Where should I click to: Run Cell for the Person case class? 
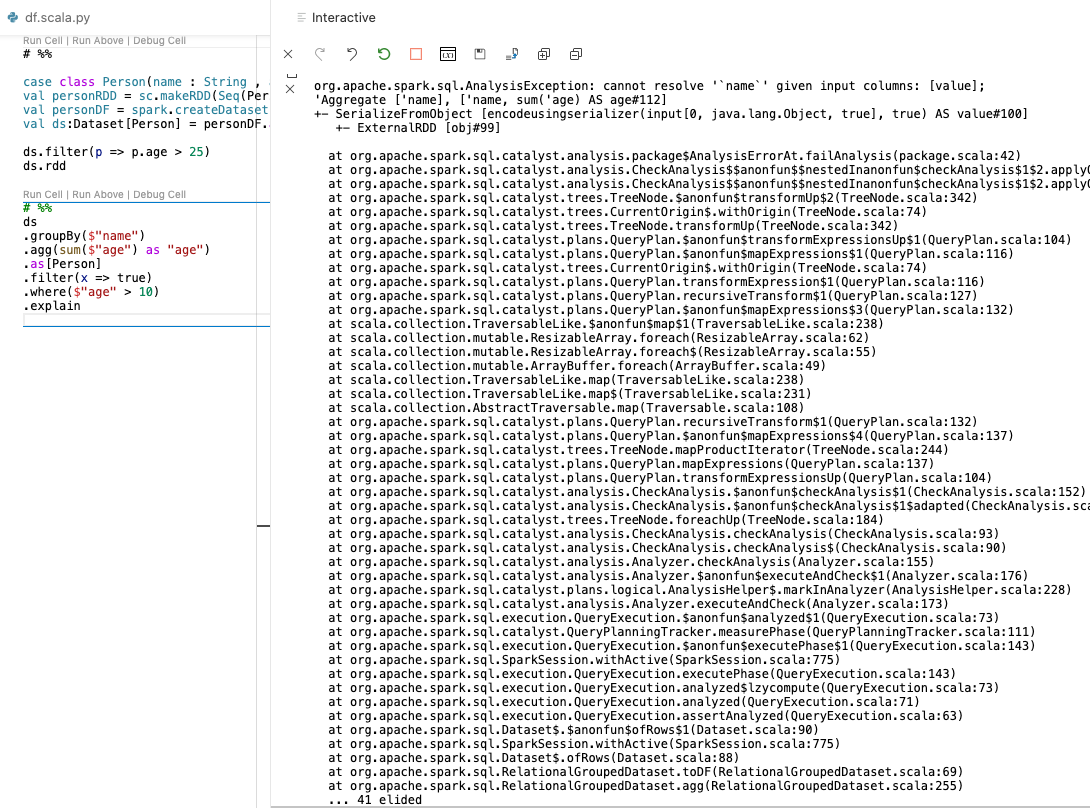43,41
